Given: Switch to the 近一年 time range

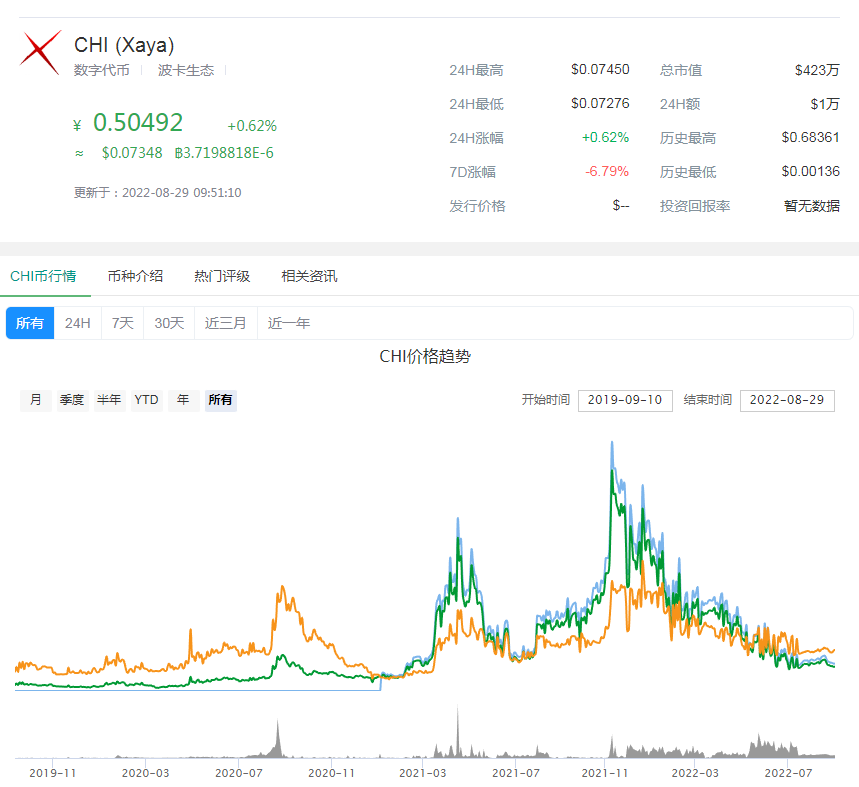Looking at the screenshot, I should pyautogui.click(x=287, y=322).
